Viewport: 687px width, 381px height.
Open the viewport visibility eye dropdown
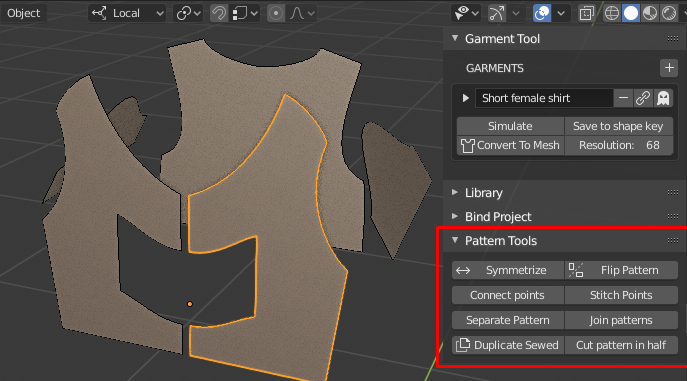pos(466,13)
